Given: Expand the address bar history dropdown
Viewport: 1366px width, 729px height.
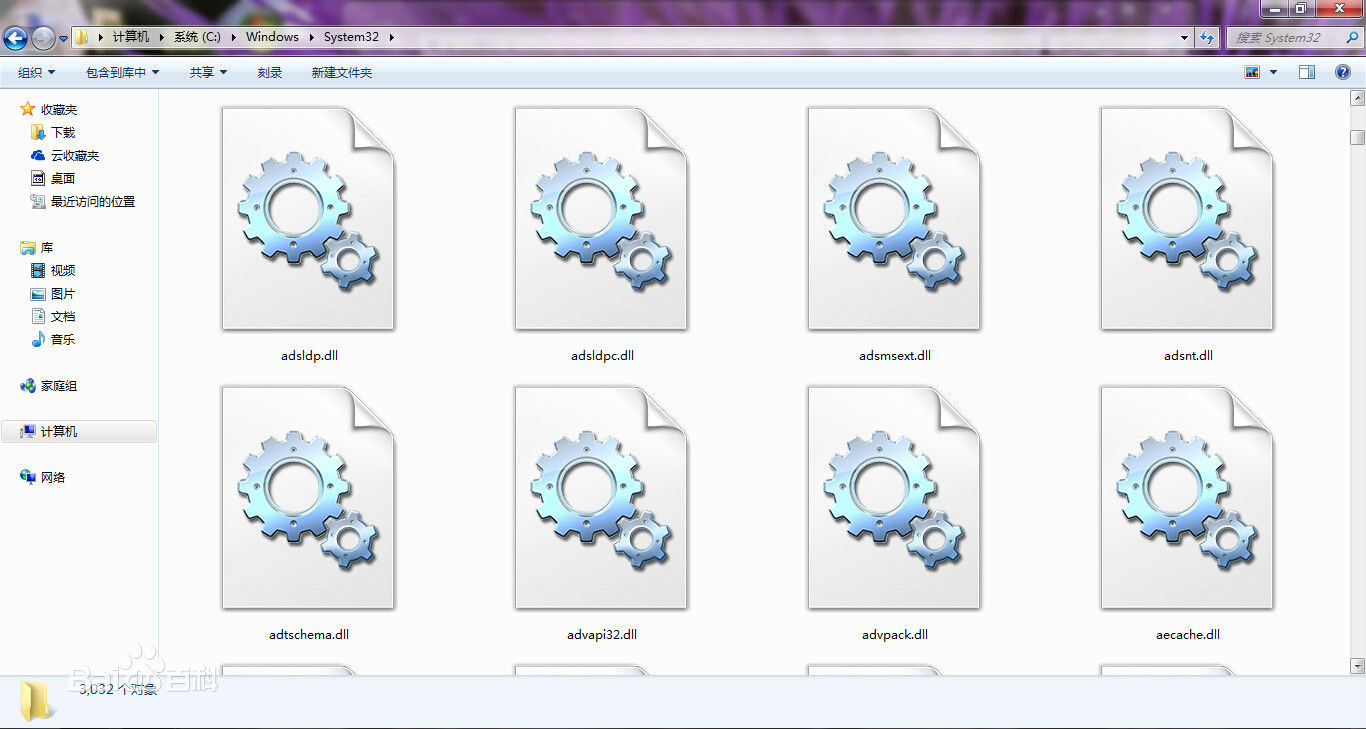Looking at the screenshot, I should (1185, 37).
